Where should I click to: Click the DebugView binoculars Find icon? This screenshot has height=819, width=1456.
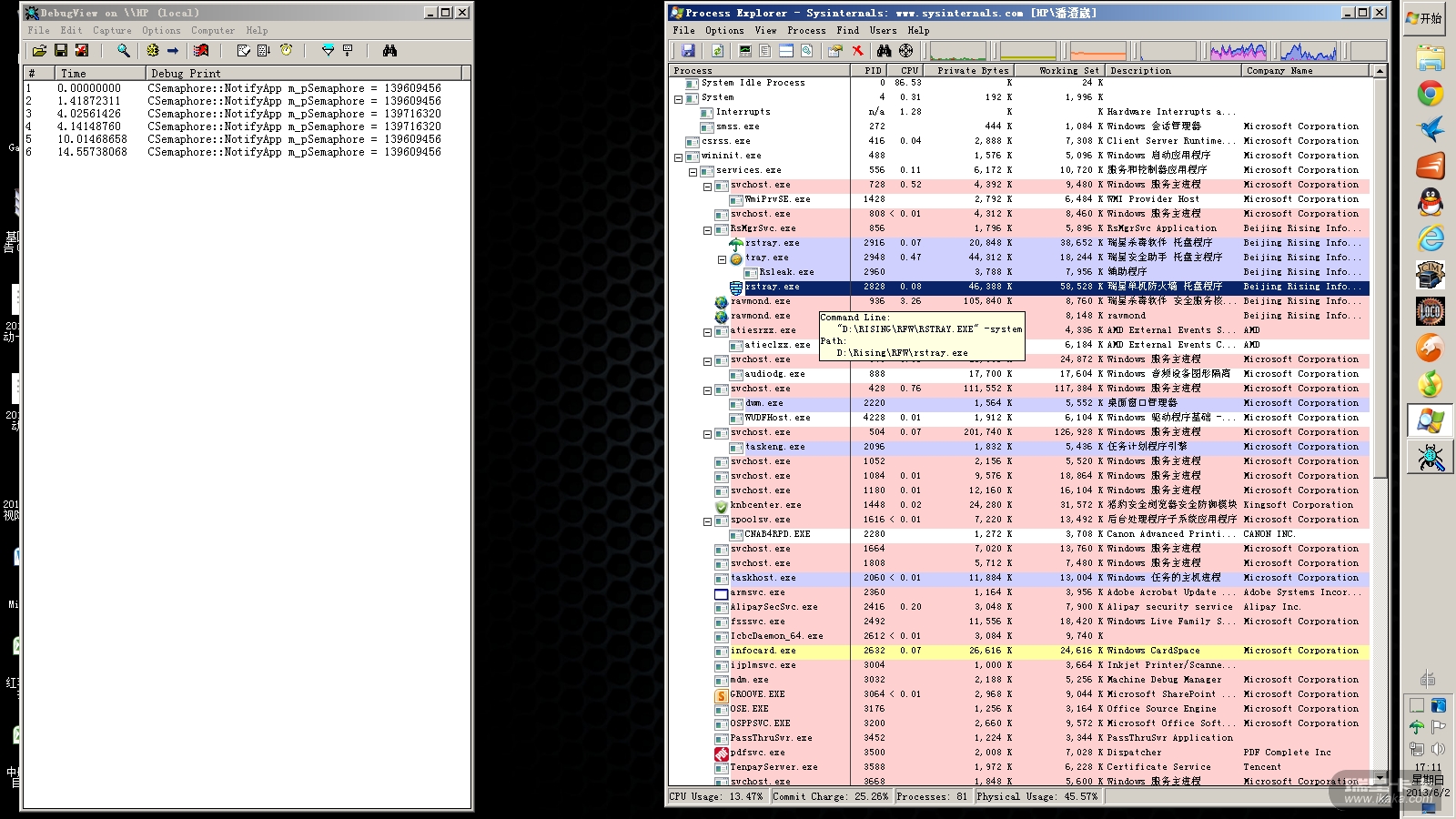point(389,51)
